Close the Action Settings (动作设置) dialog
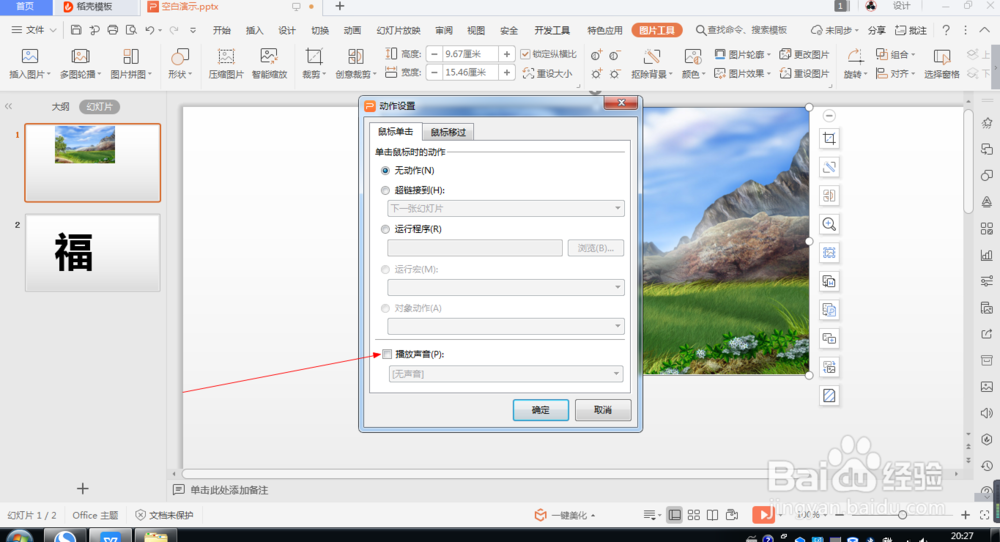This screenshot has height=542, width=1000. tap(621, 103)
